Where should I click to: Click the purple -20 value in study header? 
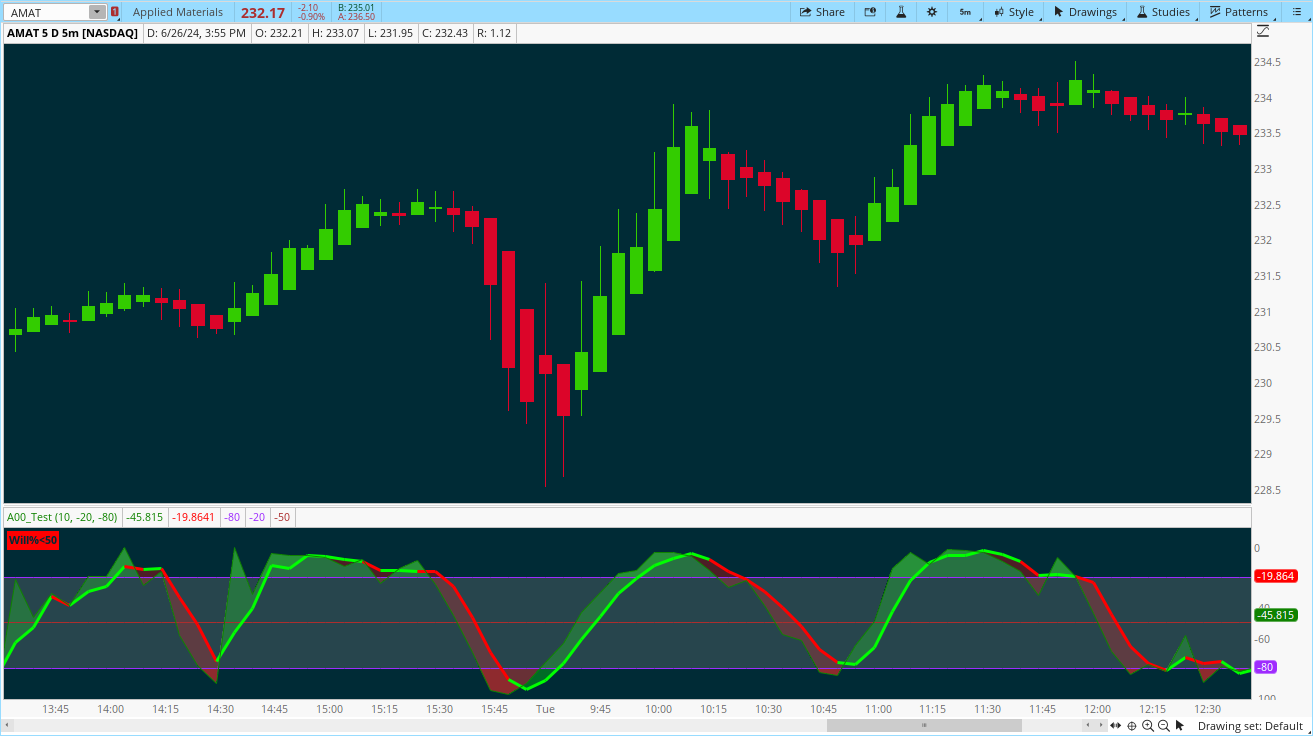(x=257, y=517)
